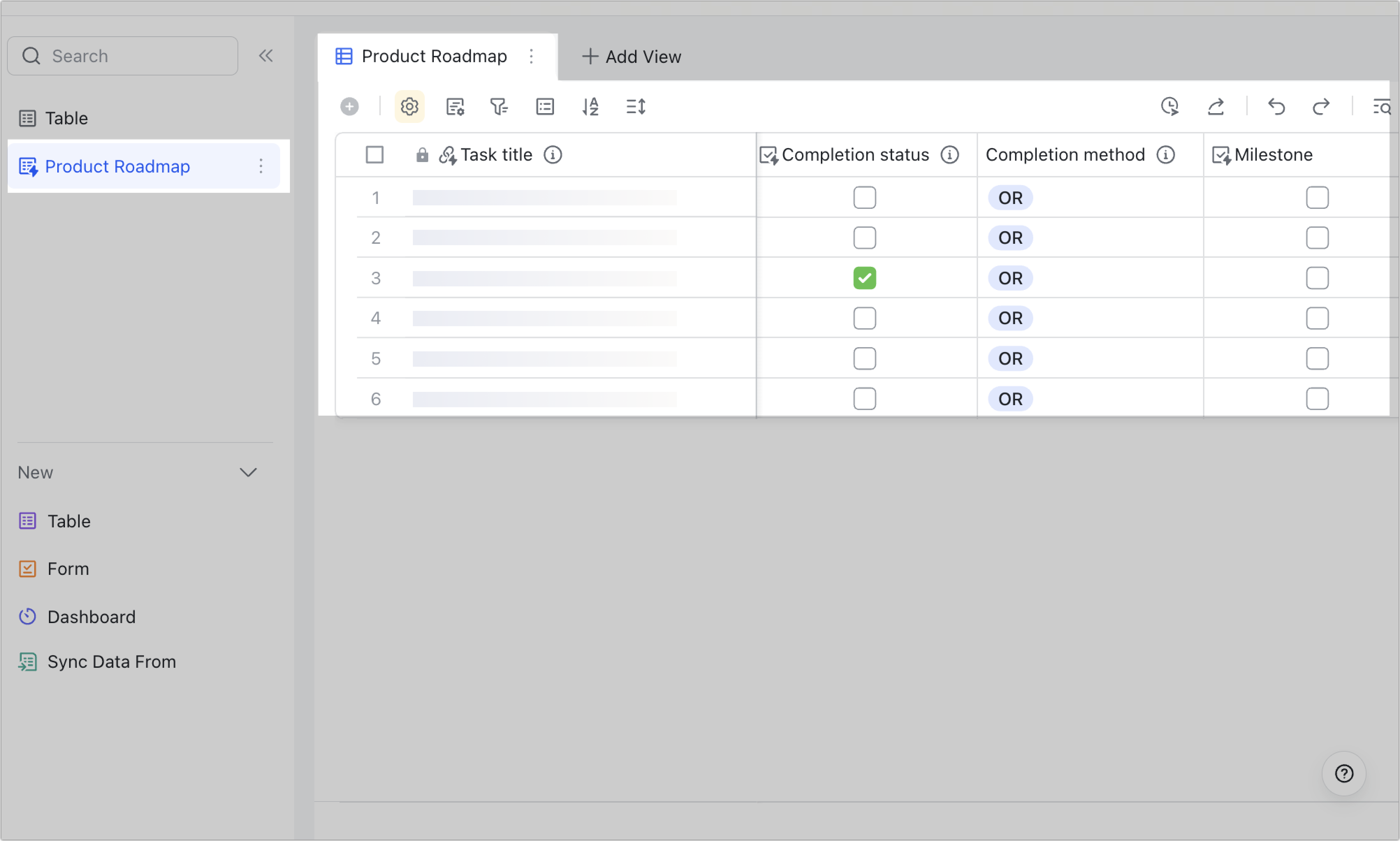
Task: Click inside the Search field
Action: pyautogui.click(x=122, y=56)
